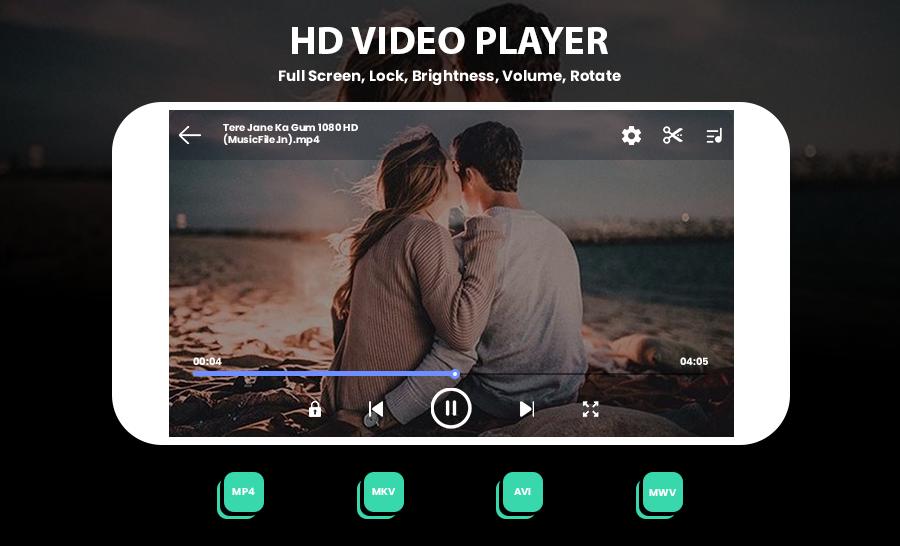
Task: Skip to the next video
Action: (526, 409)
